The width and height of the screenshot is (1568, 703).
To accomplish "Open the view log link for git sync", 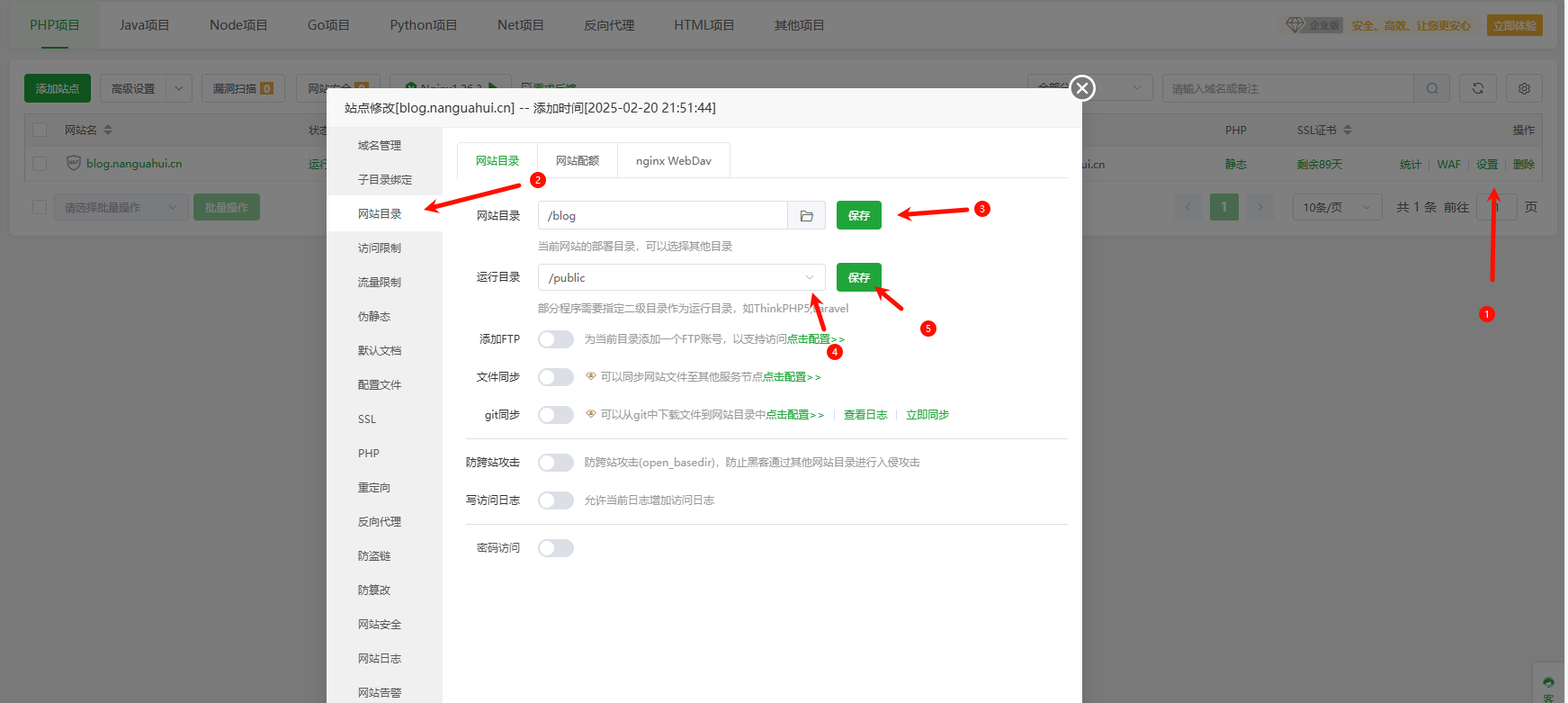I will (865, 415).
